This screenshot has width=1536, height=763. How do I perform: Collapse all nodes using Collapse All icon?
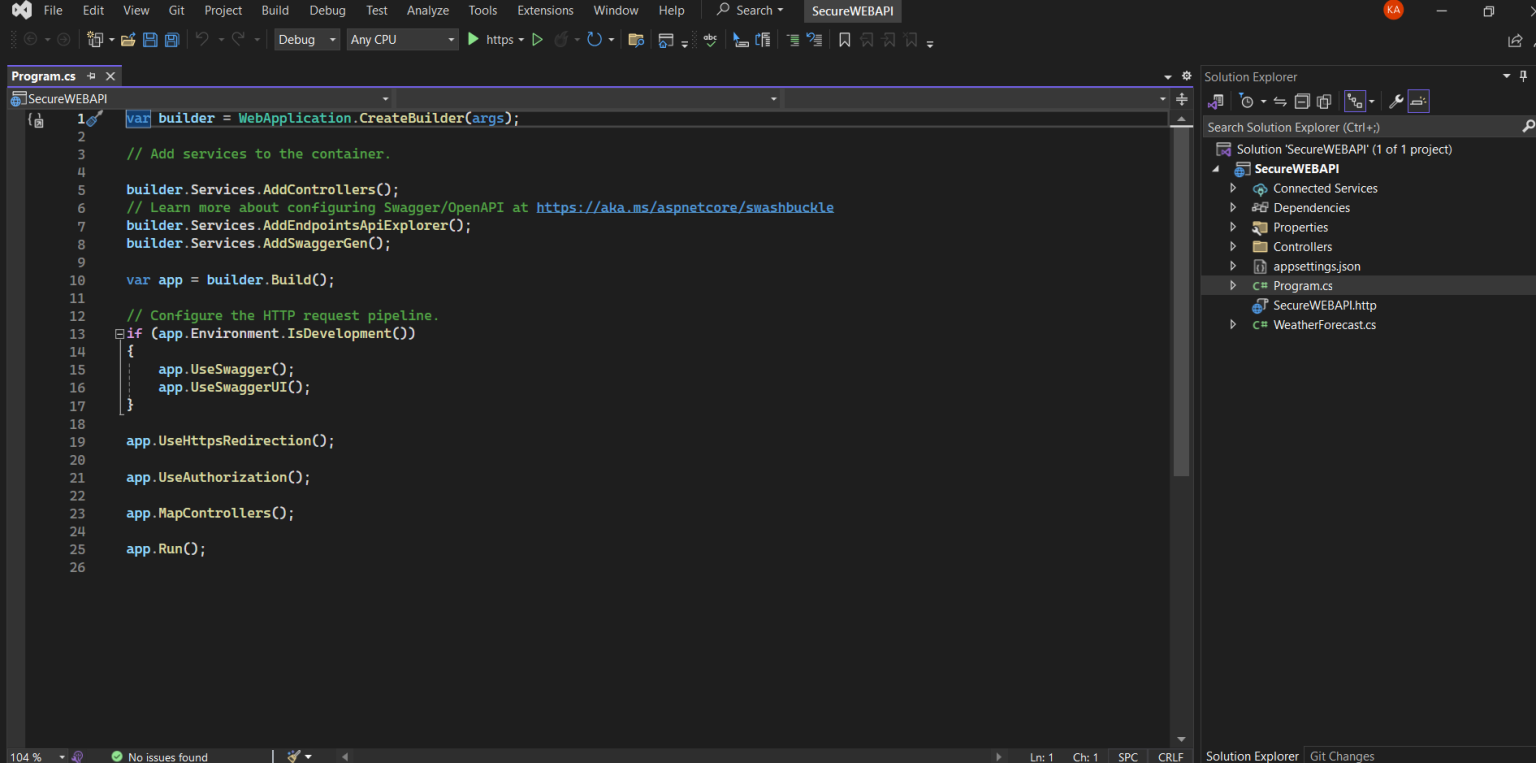[x=1302, y=100]
